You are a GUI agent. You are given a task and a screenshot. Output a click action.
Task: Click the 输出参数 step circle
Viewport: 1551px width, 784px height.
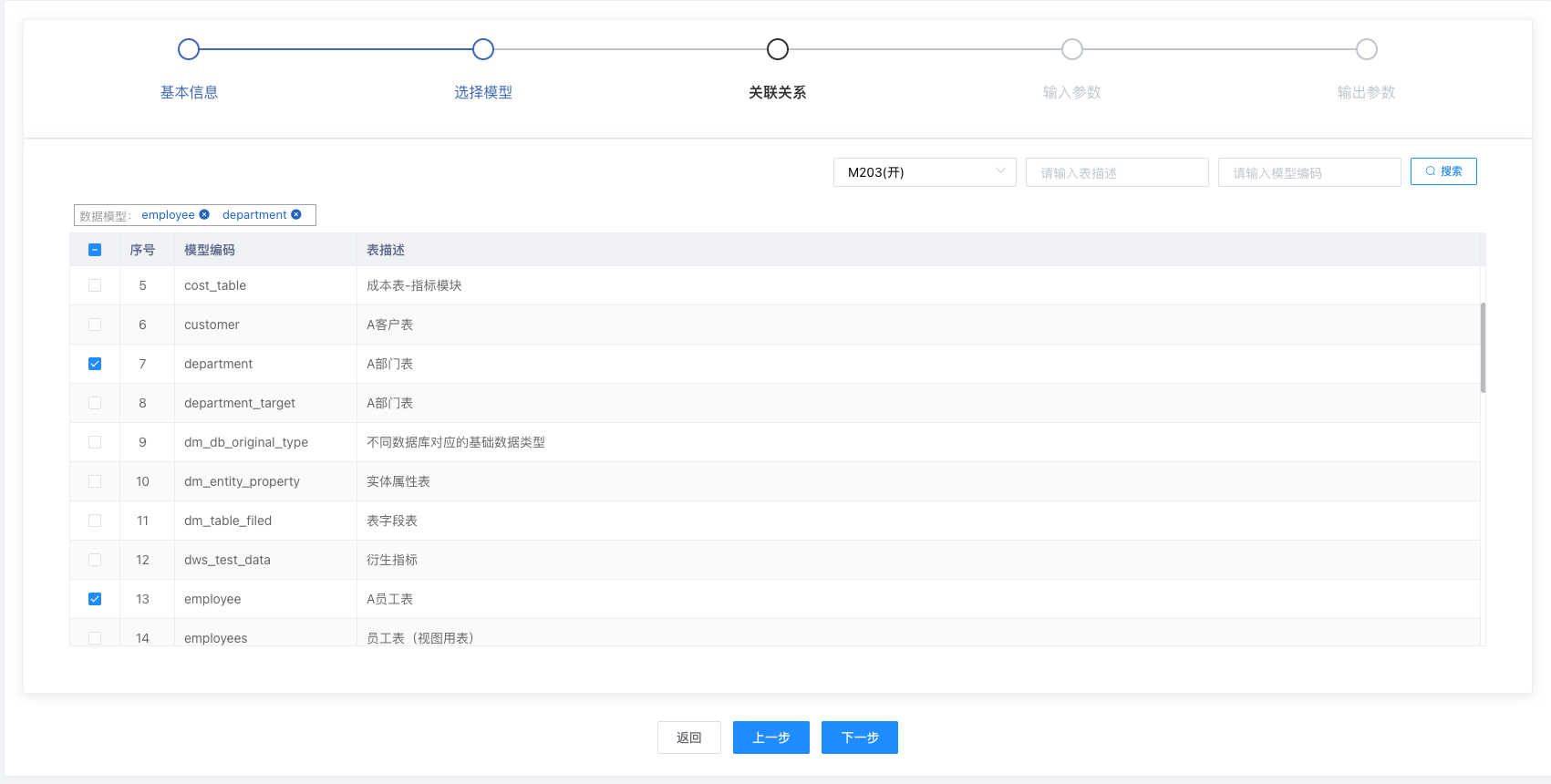coord(1367,49)
